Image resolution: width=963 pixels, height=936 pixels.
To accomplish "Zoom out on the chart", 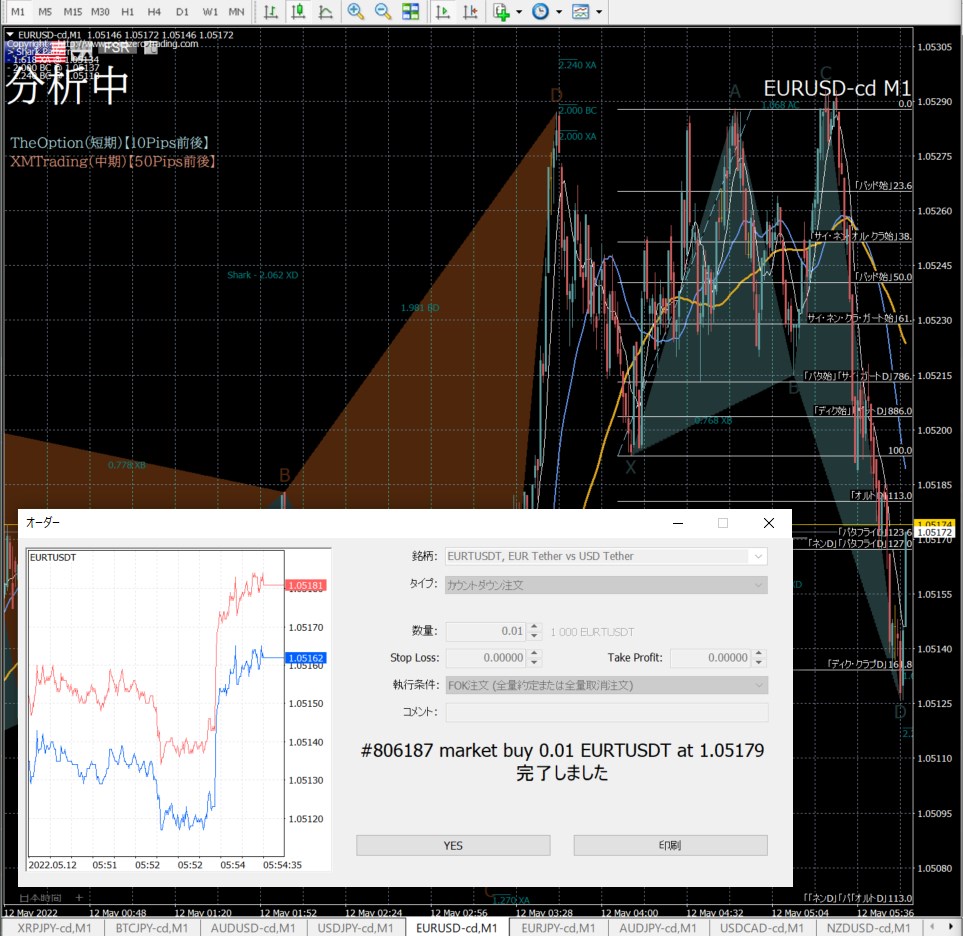I will 382,12.
